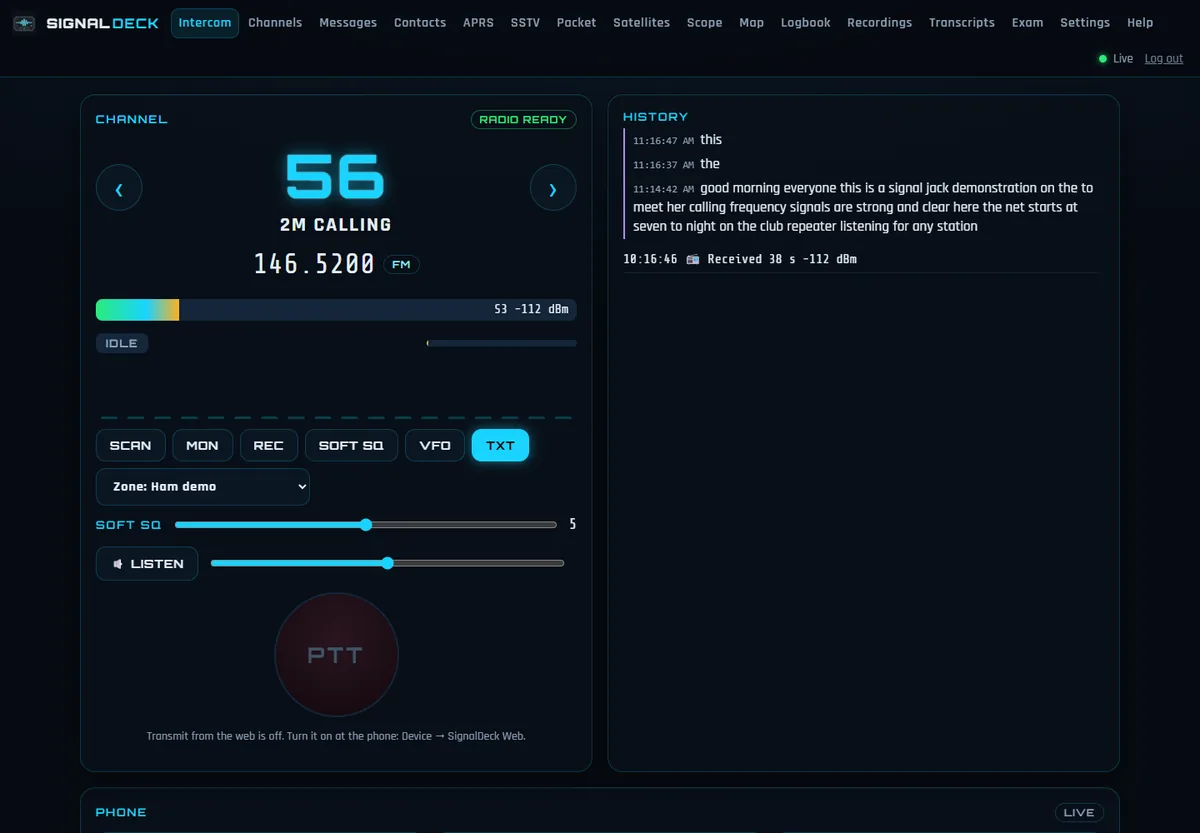Viewport: 1200px width, 833px height.
Task: Go to next channel with right chevron
Action: pos(553,188)
